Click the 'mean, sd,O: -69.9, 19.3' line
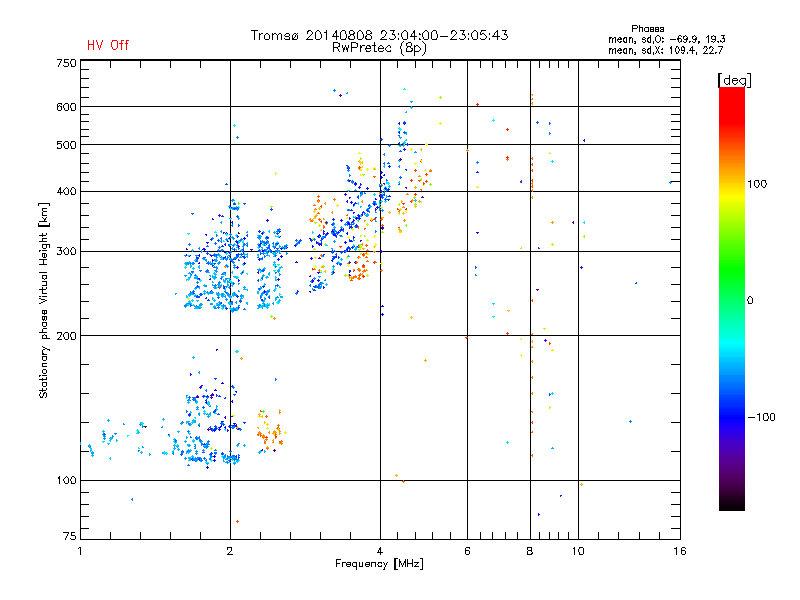800x600 pixels. (666, 39)
